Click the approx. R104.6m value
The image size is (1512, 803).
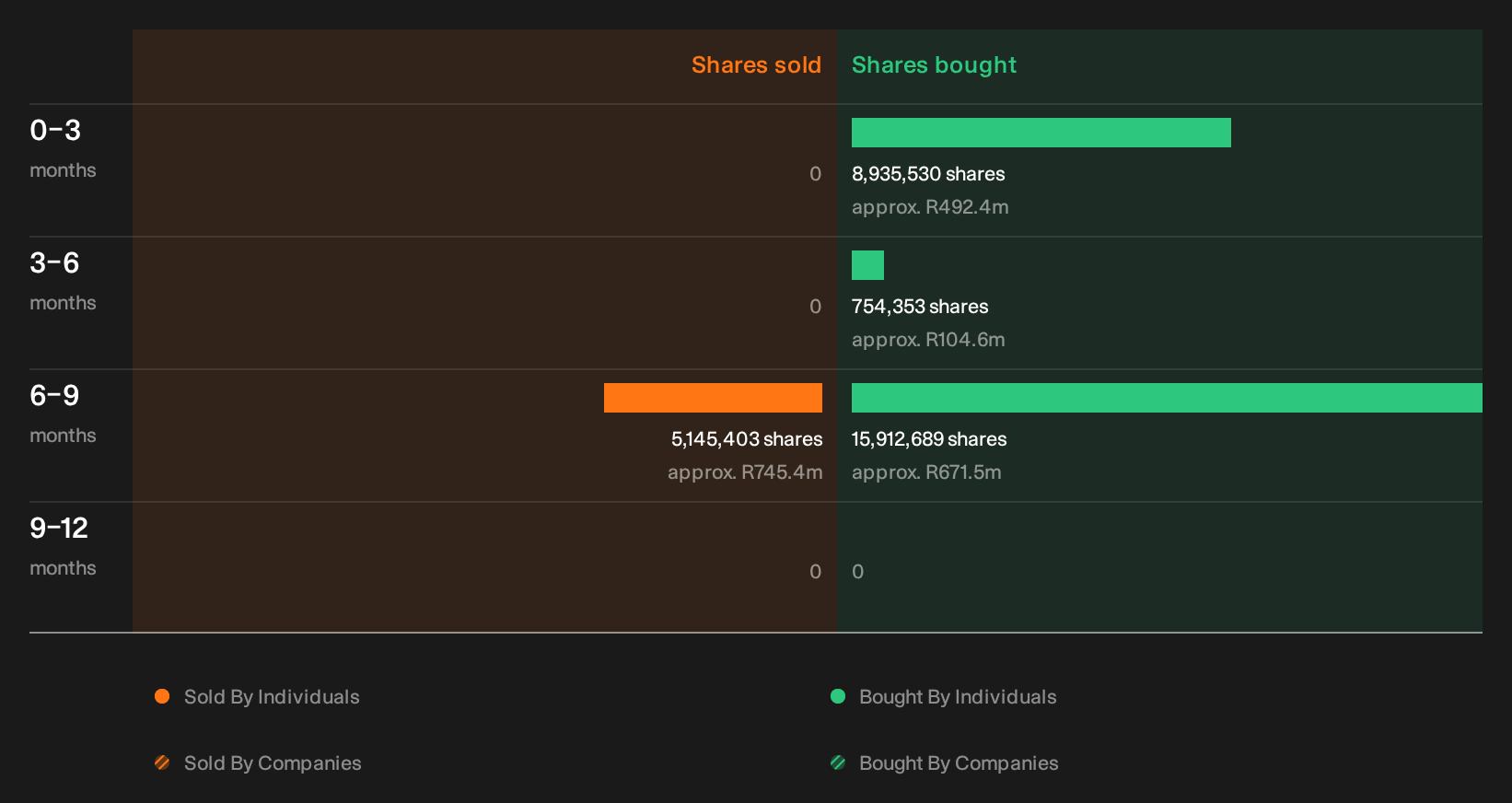[x=928, y=340]
